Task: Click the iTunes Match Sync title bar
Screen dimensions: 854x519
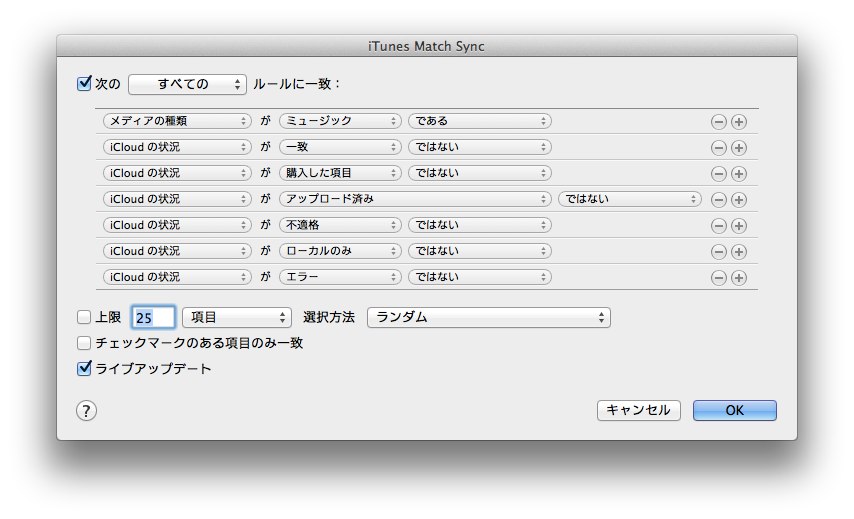Action: [x=427, y=46]
